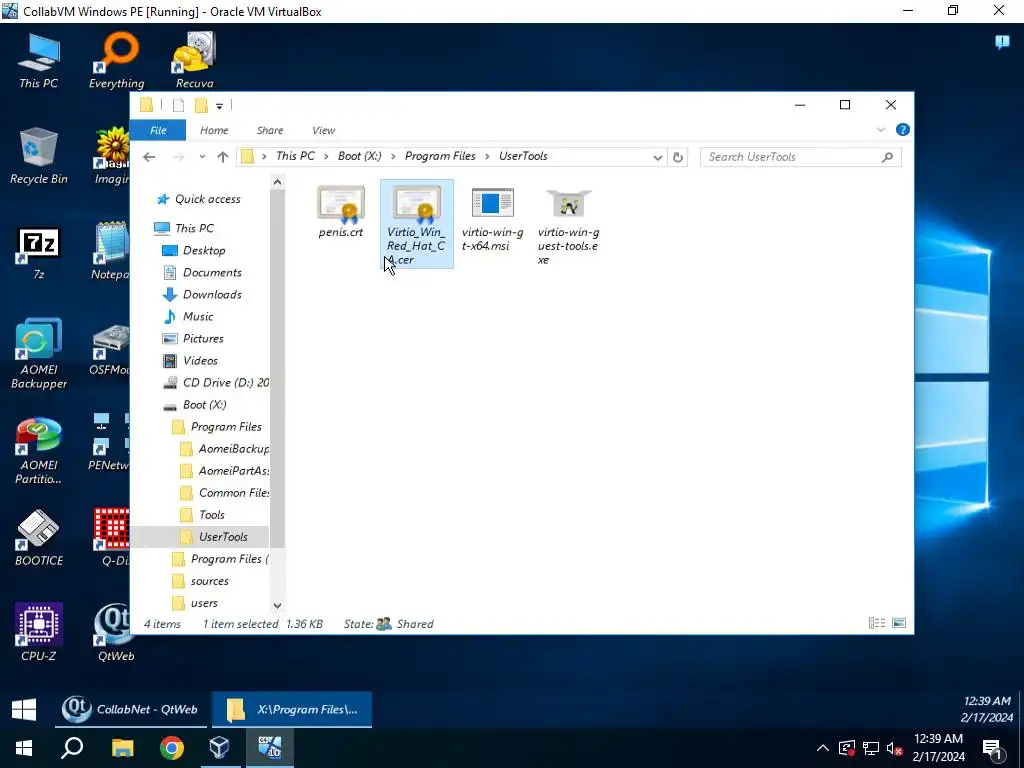Open recent locations dropdown arrow
The width and height of the screenshot is (1024, 768).
point(202,157)
